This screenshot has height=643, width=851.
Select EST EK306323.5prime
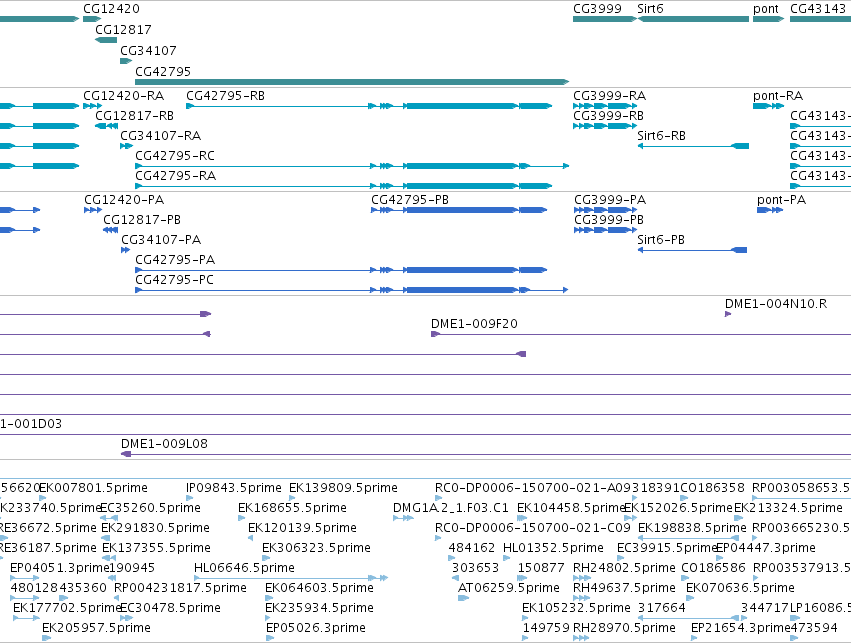click(316, 549)
